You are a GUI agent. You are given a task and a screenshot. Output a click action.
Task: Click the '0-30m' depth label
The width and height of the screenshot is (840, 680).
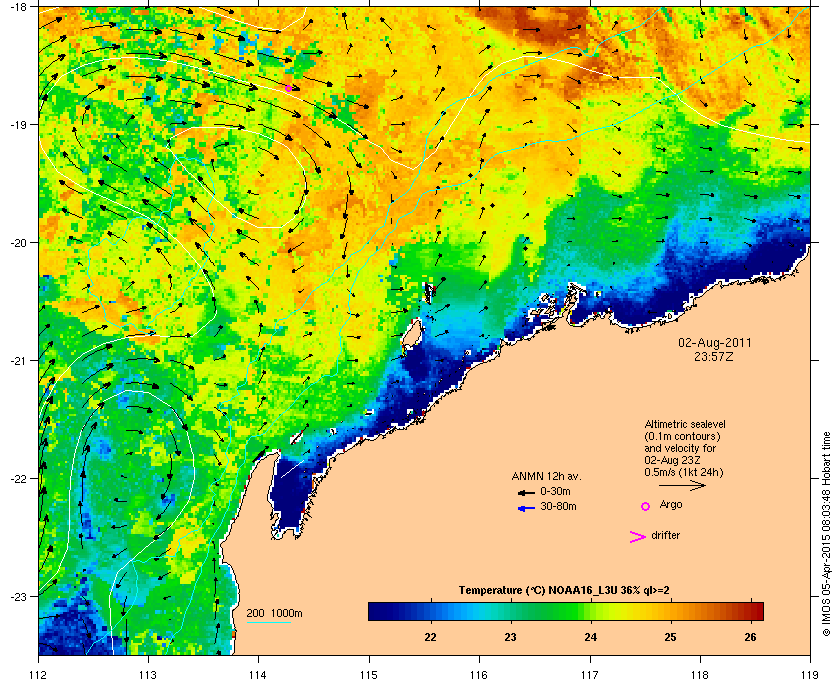coord(555,491)
